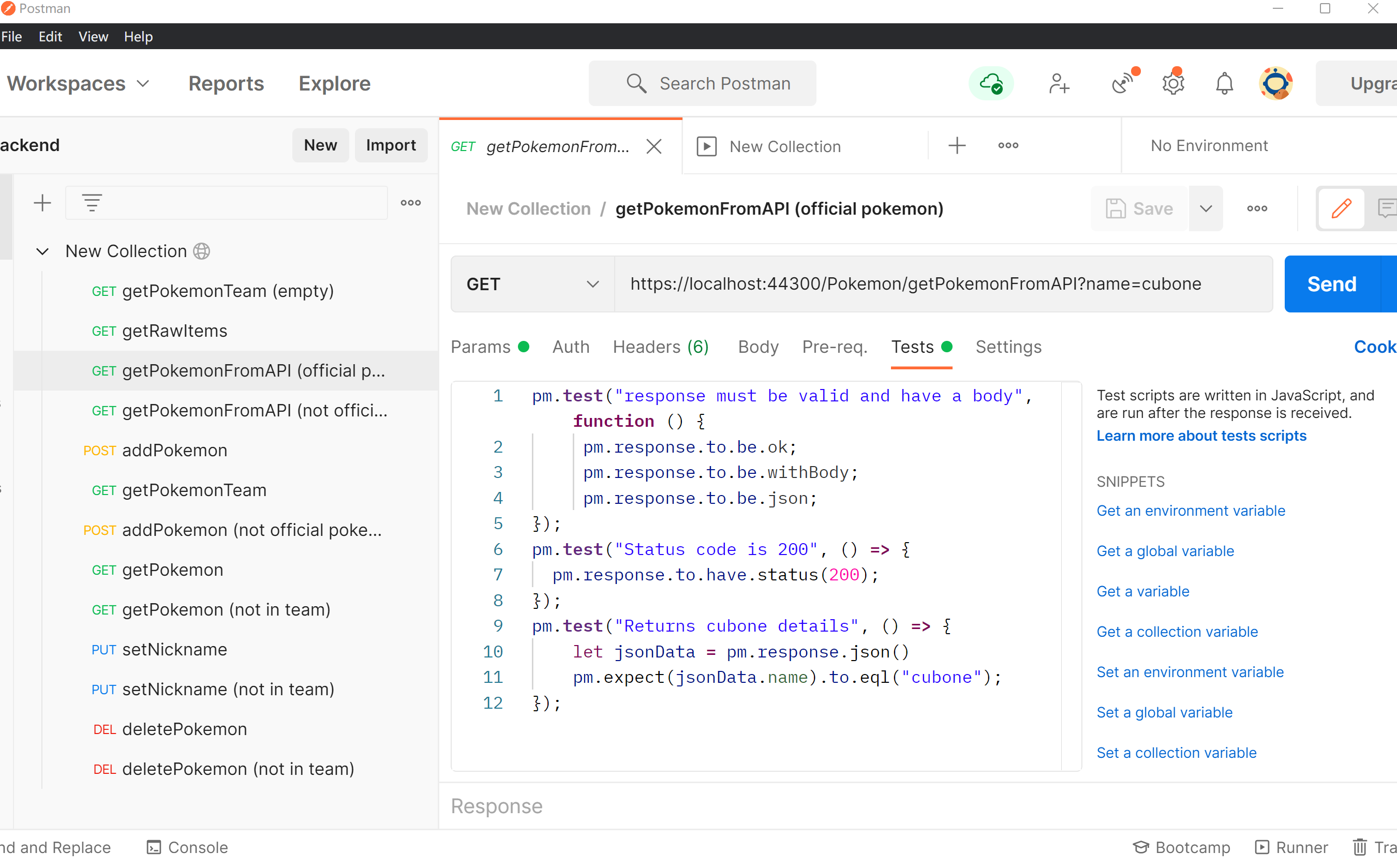Invite teammates with the add-user icon

1059,83
